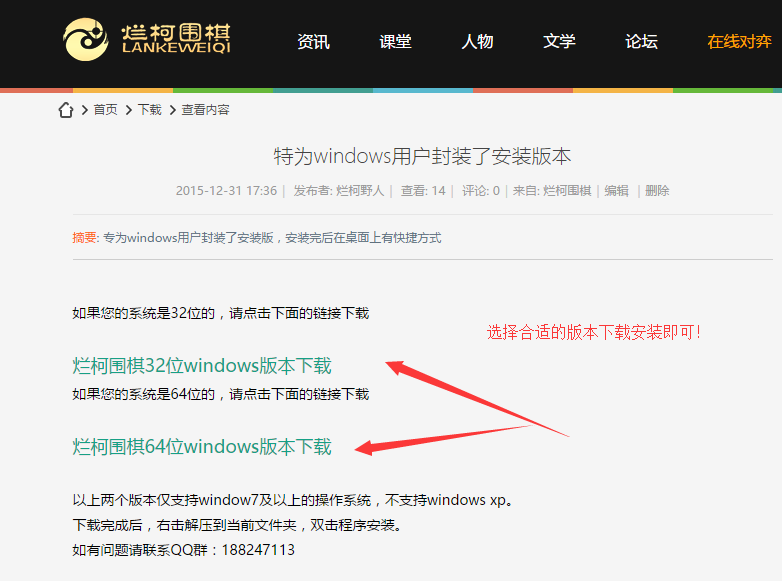Screen dimensions: 782x581
Task: Download 烂柯围棋32位windows版本
Action: pos(202,366)
